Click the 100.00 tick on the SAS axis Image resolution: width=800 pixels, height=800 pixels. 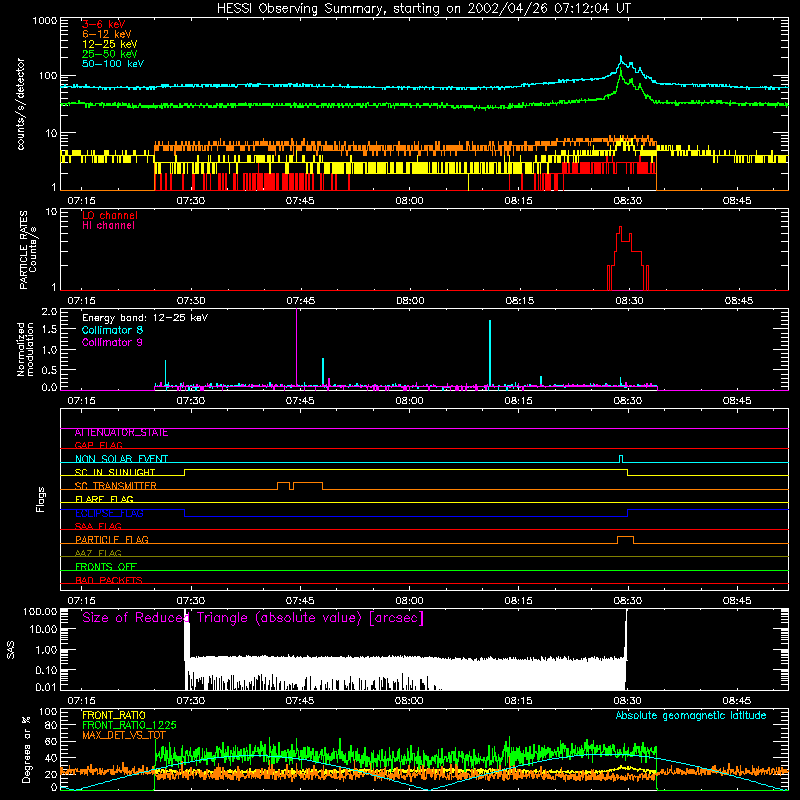point(40,612)
